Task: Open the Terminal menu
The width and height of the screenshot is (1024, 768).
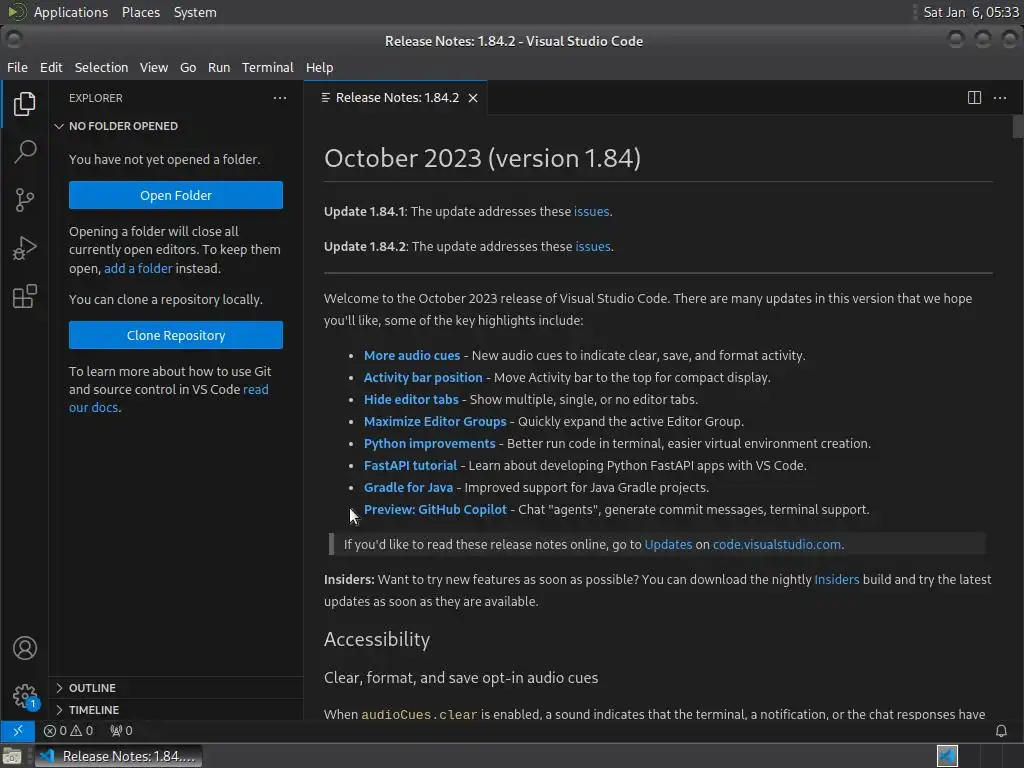Action: [x=268, y=67]
